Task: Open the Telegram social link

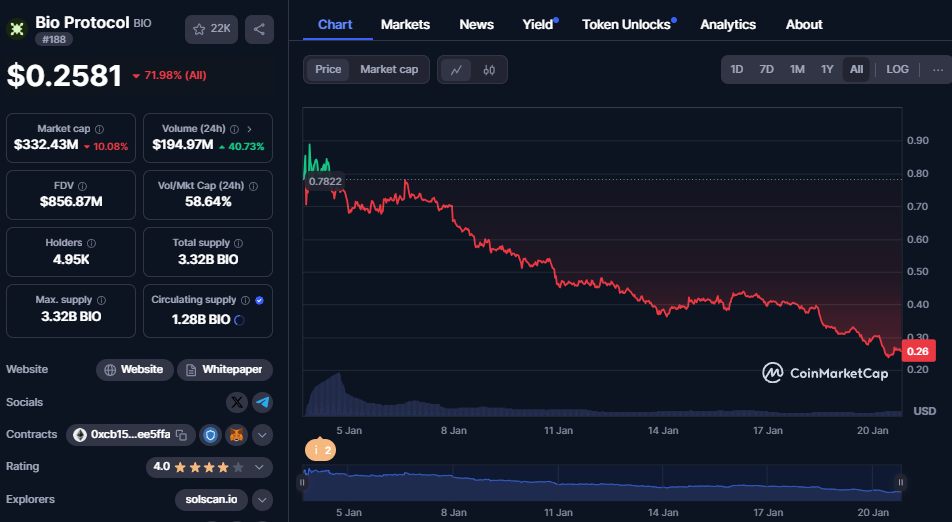Action: [262, 402]
